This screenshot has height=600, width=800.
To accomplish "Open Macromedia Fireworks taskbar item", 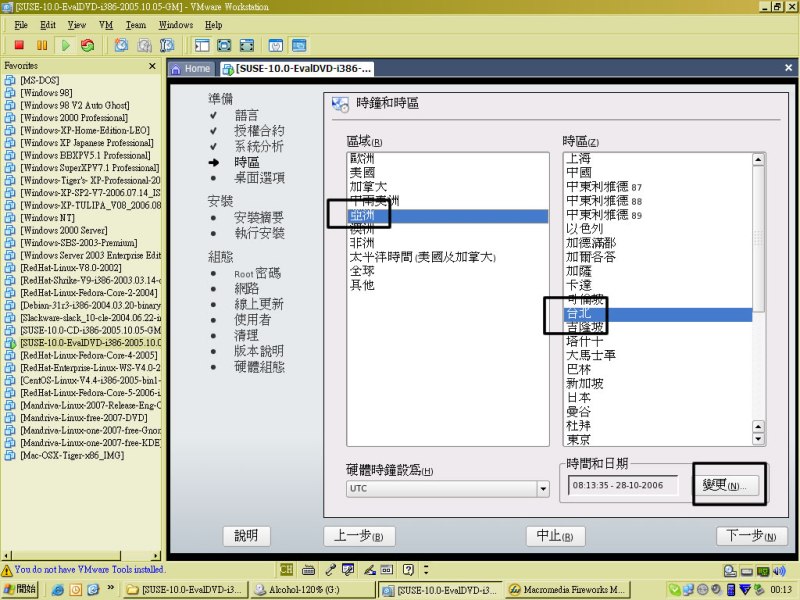I will click(567, 589).
